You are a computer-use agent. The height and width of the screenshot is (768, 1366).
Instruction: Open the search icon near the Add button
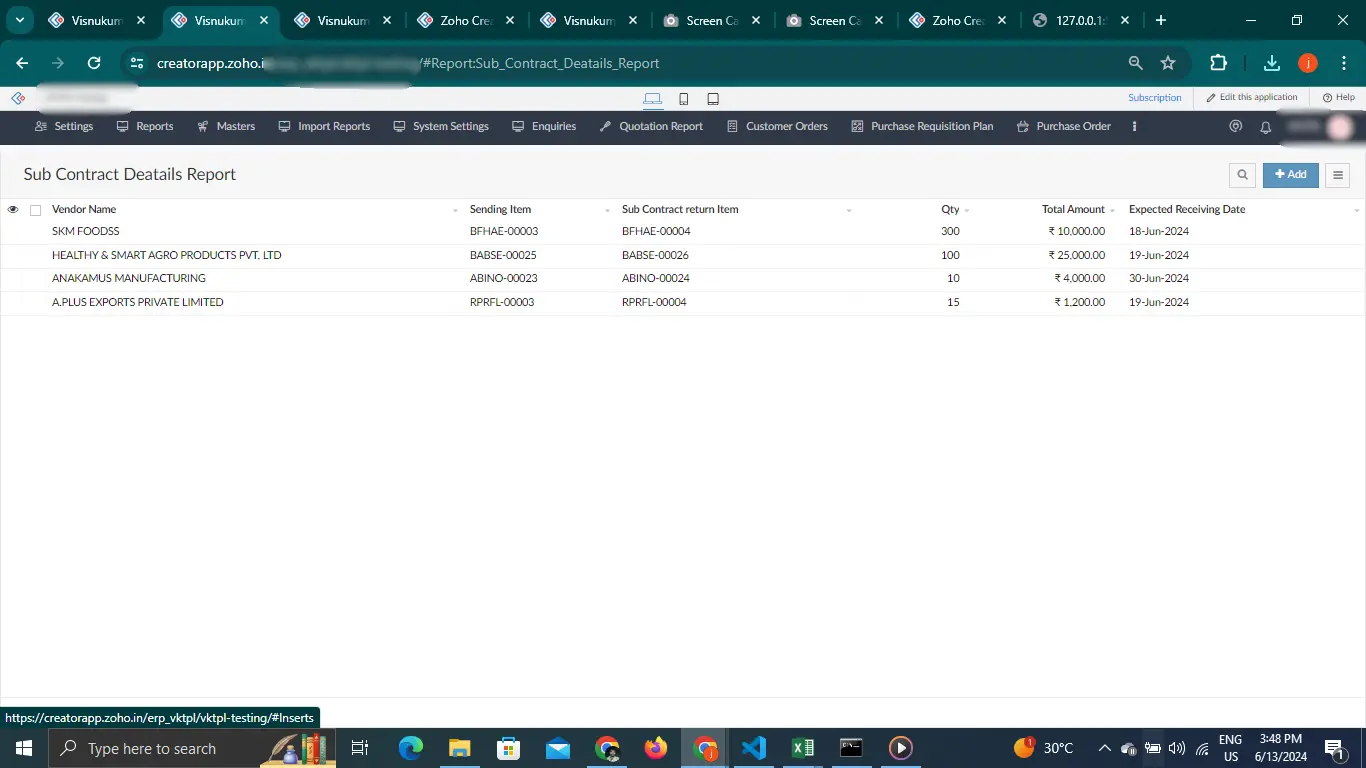[1241, 174]
